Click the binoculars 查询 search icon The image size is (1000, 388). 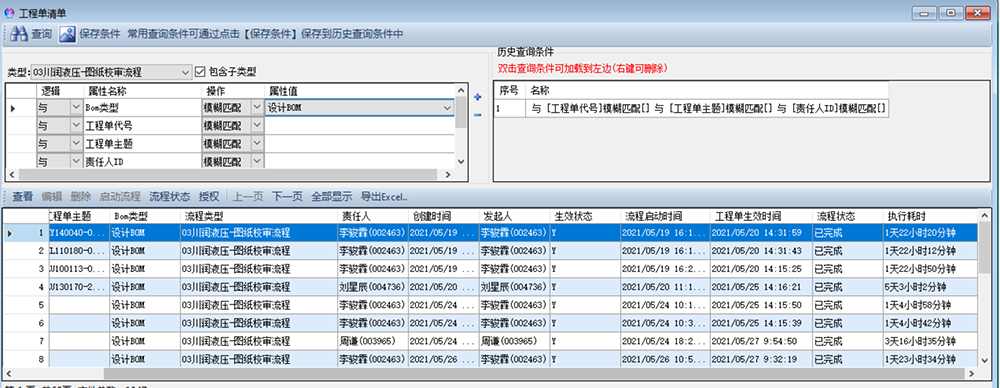[18, 34]
